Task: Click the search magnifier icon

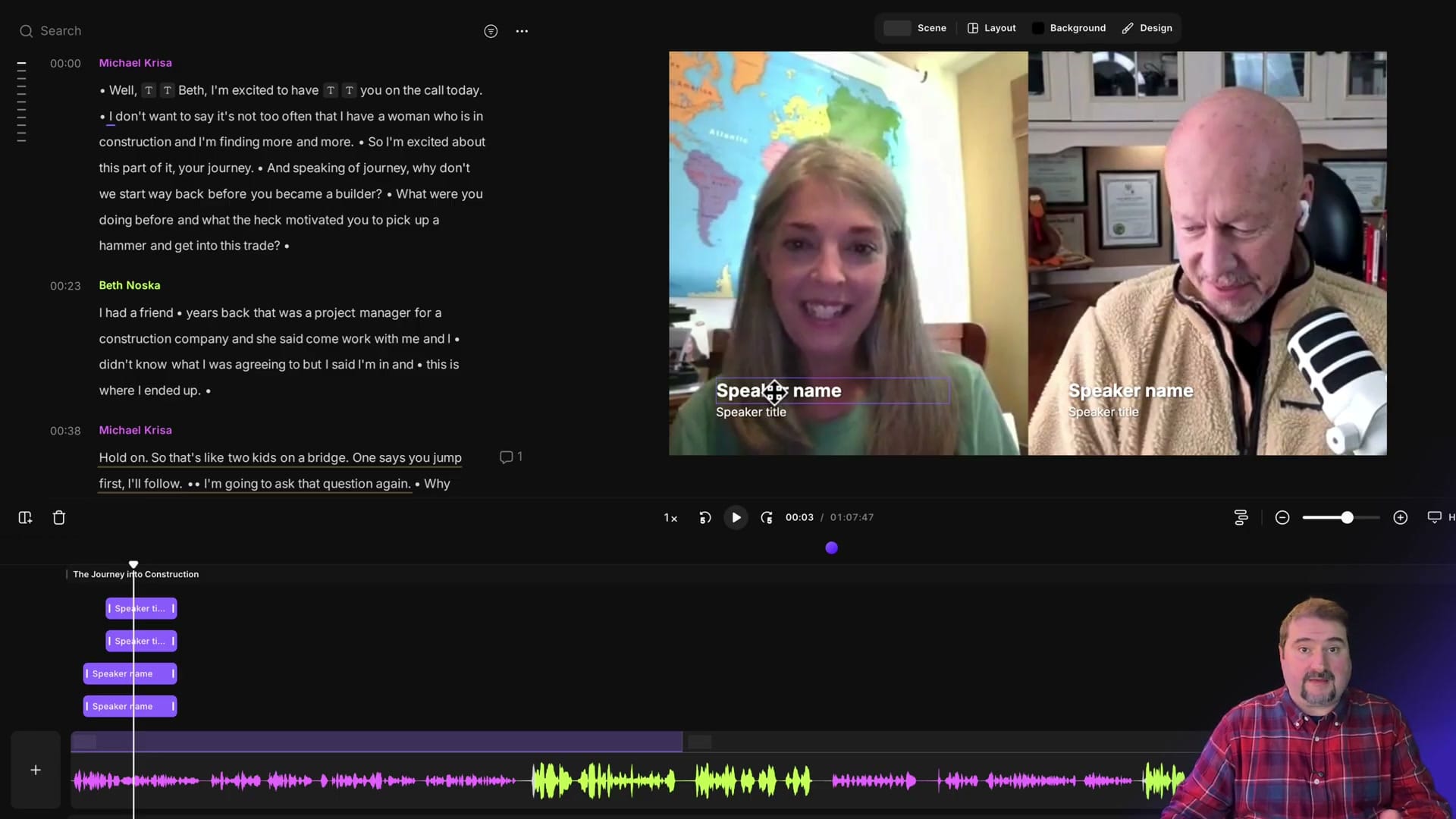Action: (27, 31)
